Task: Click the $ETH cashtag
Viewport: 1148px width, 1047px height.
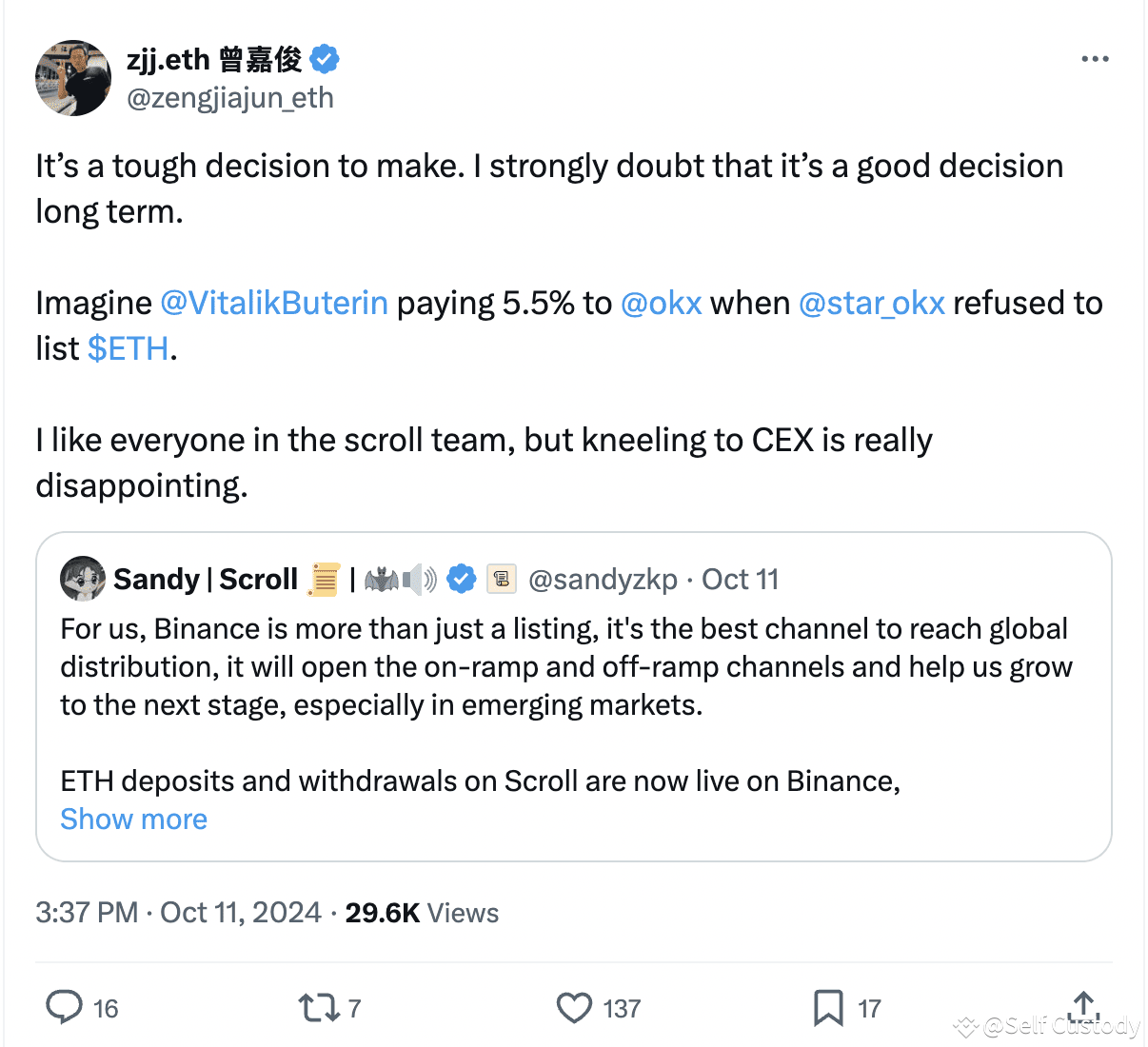Action: (x=129, y=348)
